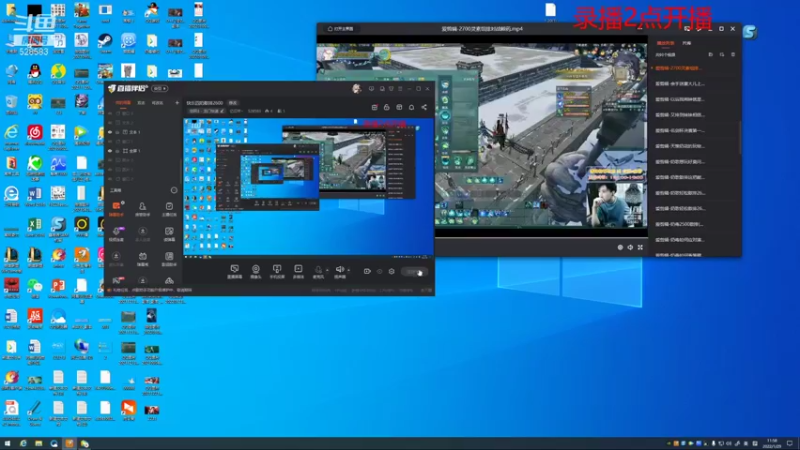
Task: Select the 文本 1 source row
Action: coord(142,132)
